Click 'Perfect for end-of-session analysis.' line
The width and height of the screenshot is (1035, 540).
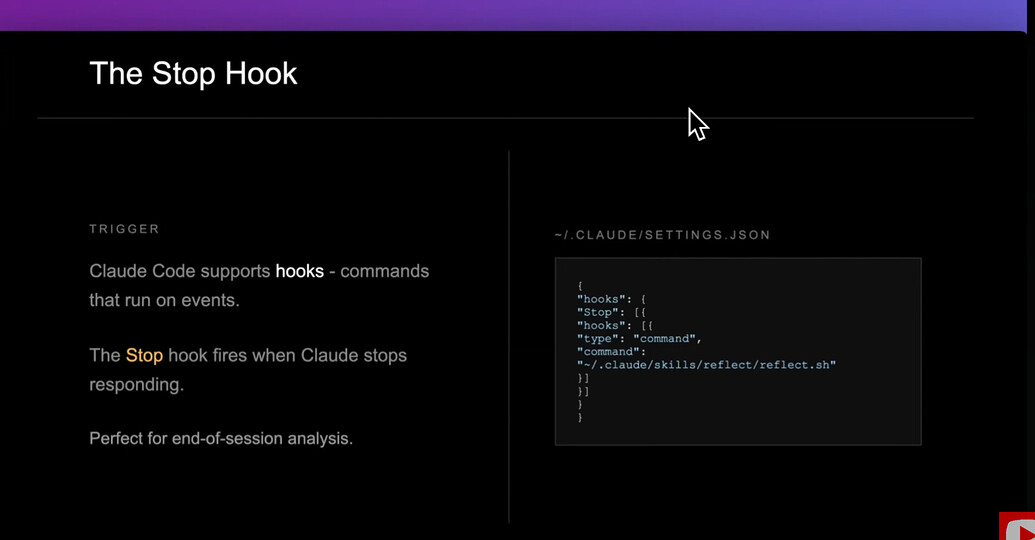click(x=221, y=438)
